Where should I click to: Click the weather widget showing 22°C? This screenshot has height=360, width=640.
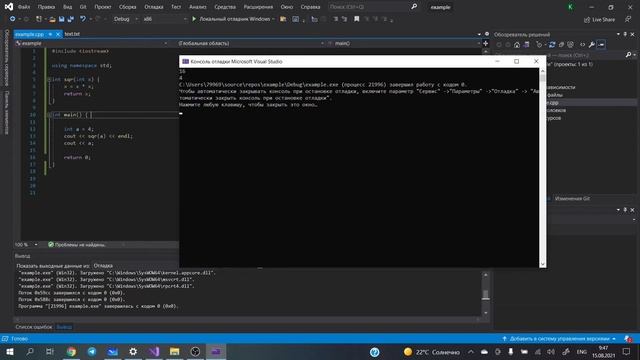[x=431, y=352]
